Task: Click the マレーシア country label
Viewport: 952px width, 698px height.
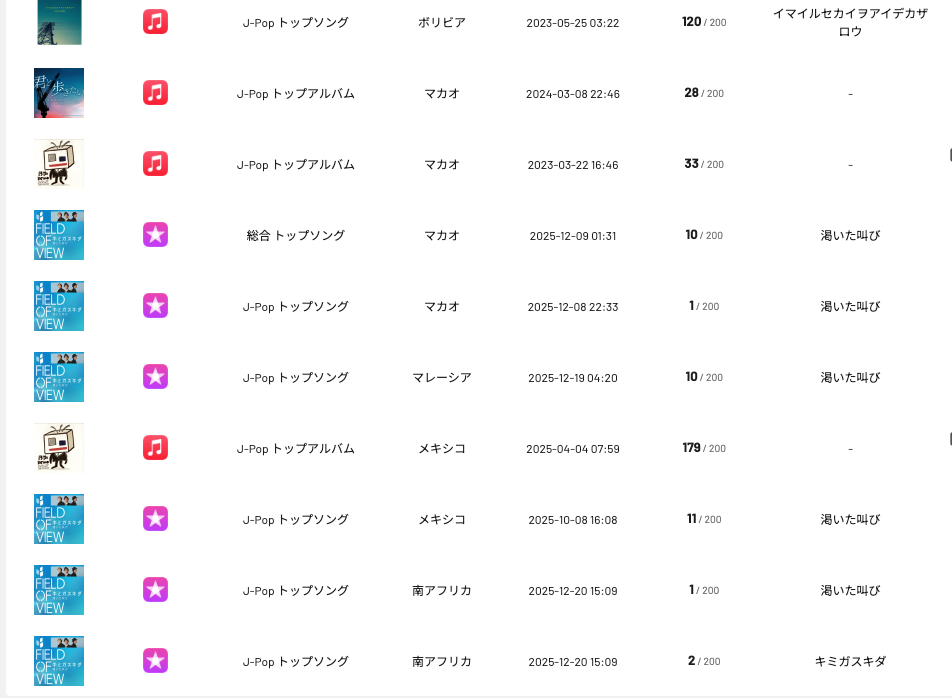Action: [x=441, y=377]
